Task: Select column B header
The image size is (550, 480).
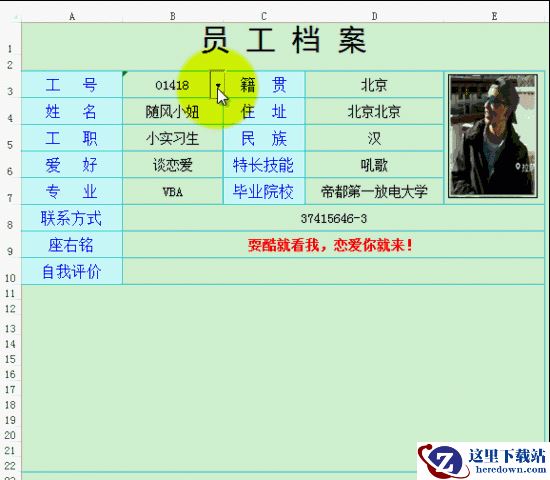Action: point(173,16)
